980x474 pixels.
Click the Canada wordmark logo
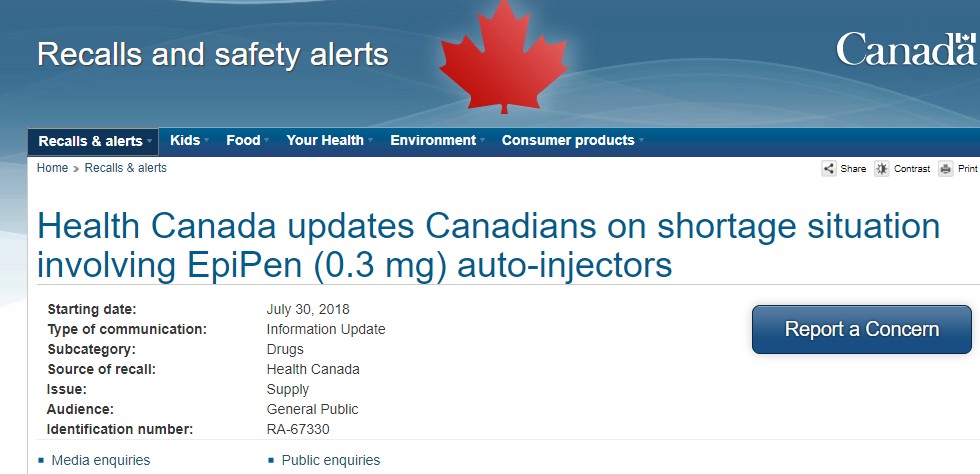click(906, 50)
